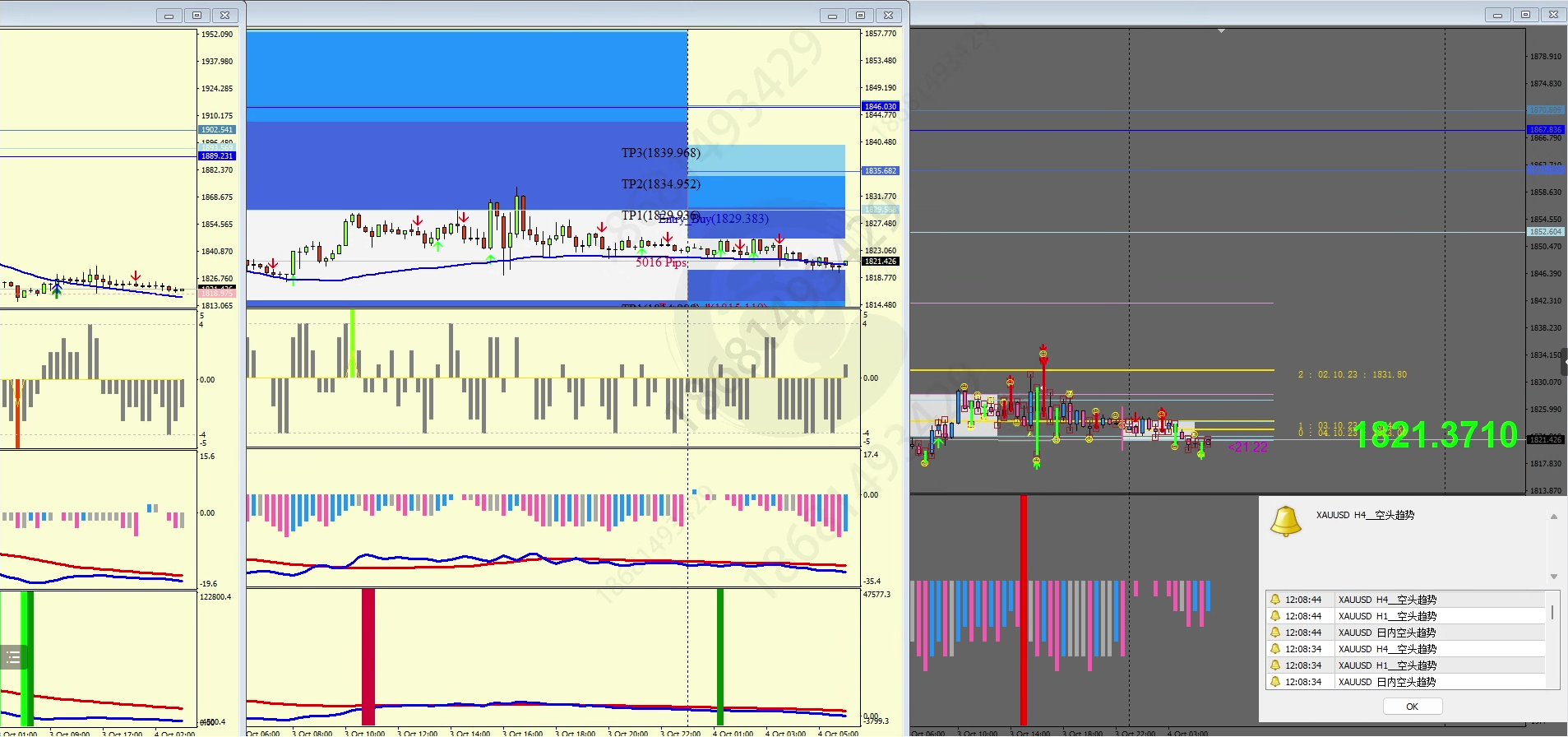This screenshot has height=737, width=1568.
Task: Click the alert history list scrollbar thumb
Action: point(1552,612)
